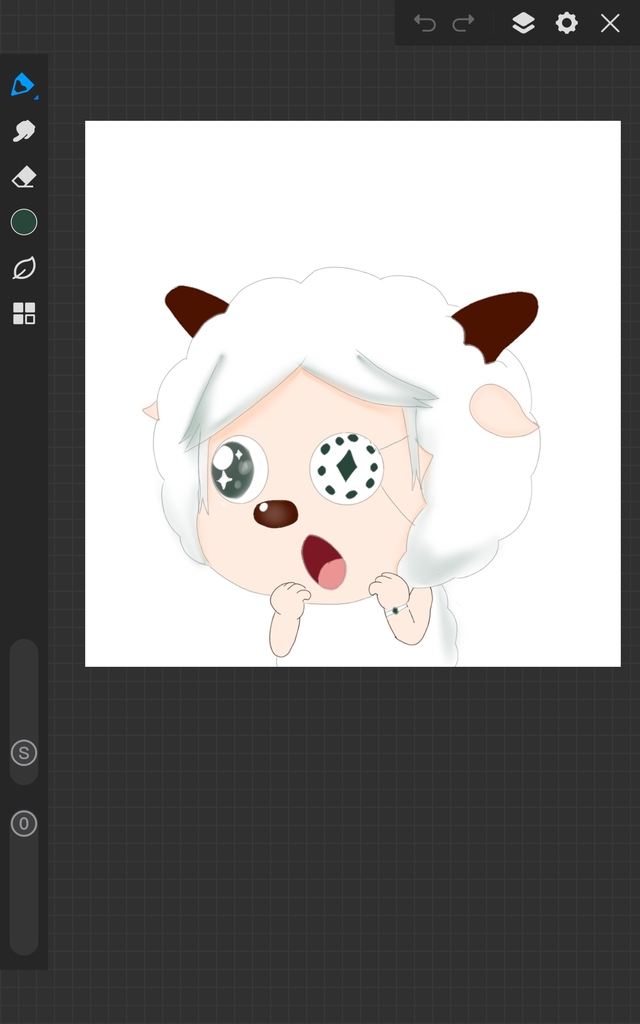The height and width of the screenshot is (1024, 640).
Task: Click the right brown horn
Action: [499, 321]
